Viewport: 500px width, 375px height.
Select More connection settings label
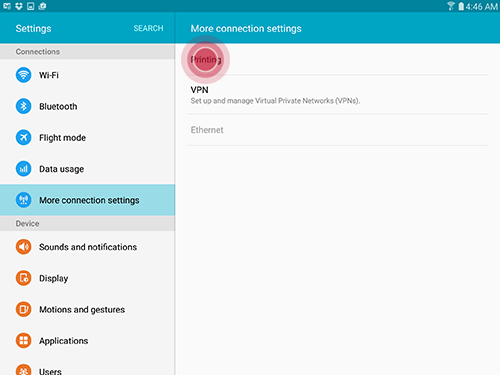[89, 200]
